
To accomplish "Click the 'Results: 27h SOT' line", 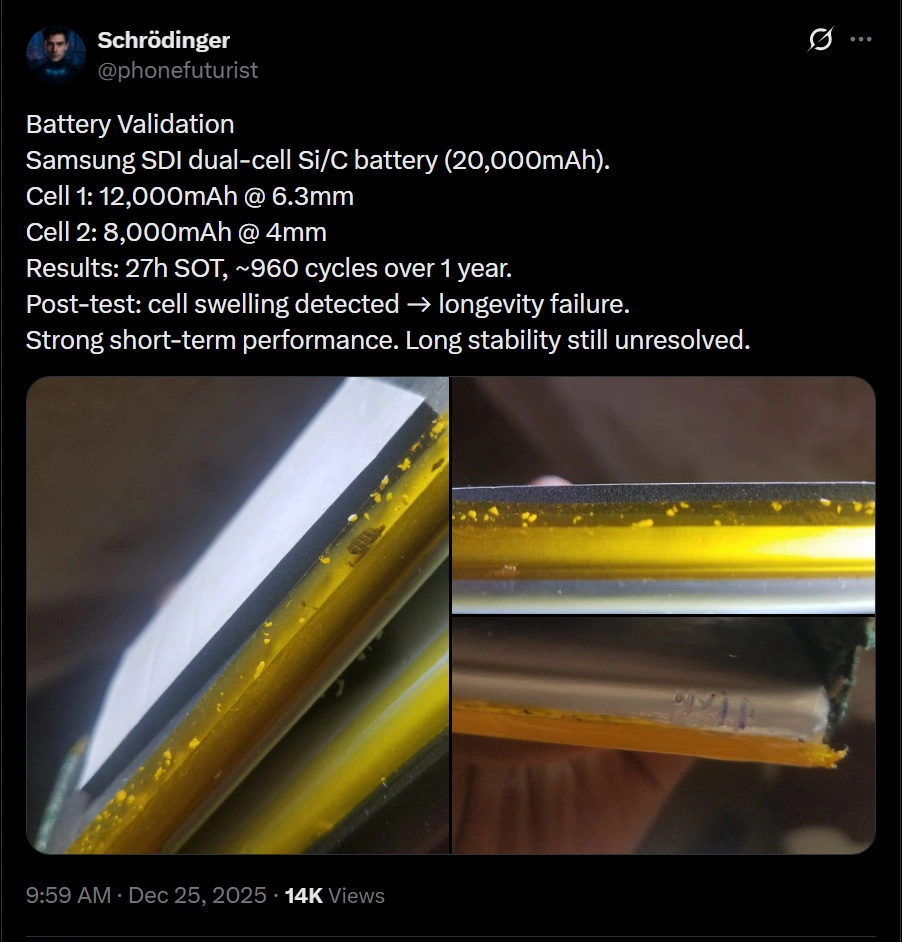I will [269, 269].
